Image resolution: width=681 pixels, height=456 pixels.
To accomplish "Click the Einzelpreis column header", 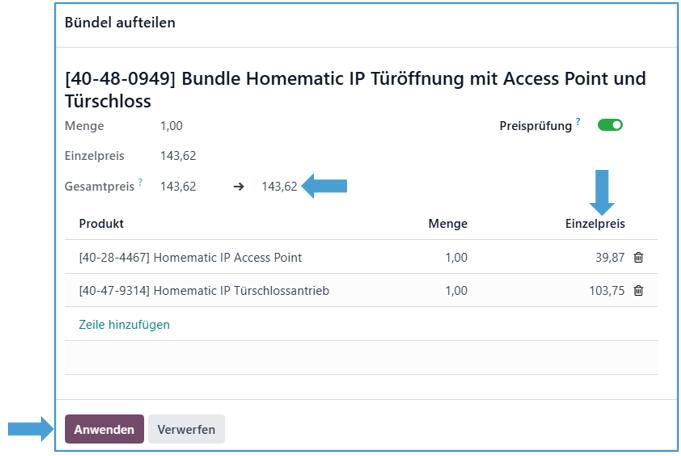I will [595, 224].
